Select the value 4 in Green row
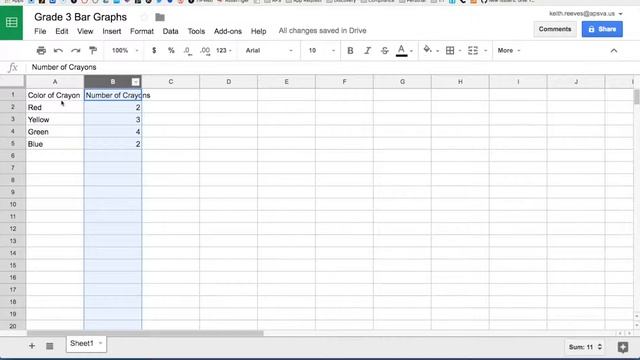The height and width of the screenshot is (360, 640). coord(113,132)
